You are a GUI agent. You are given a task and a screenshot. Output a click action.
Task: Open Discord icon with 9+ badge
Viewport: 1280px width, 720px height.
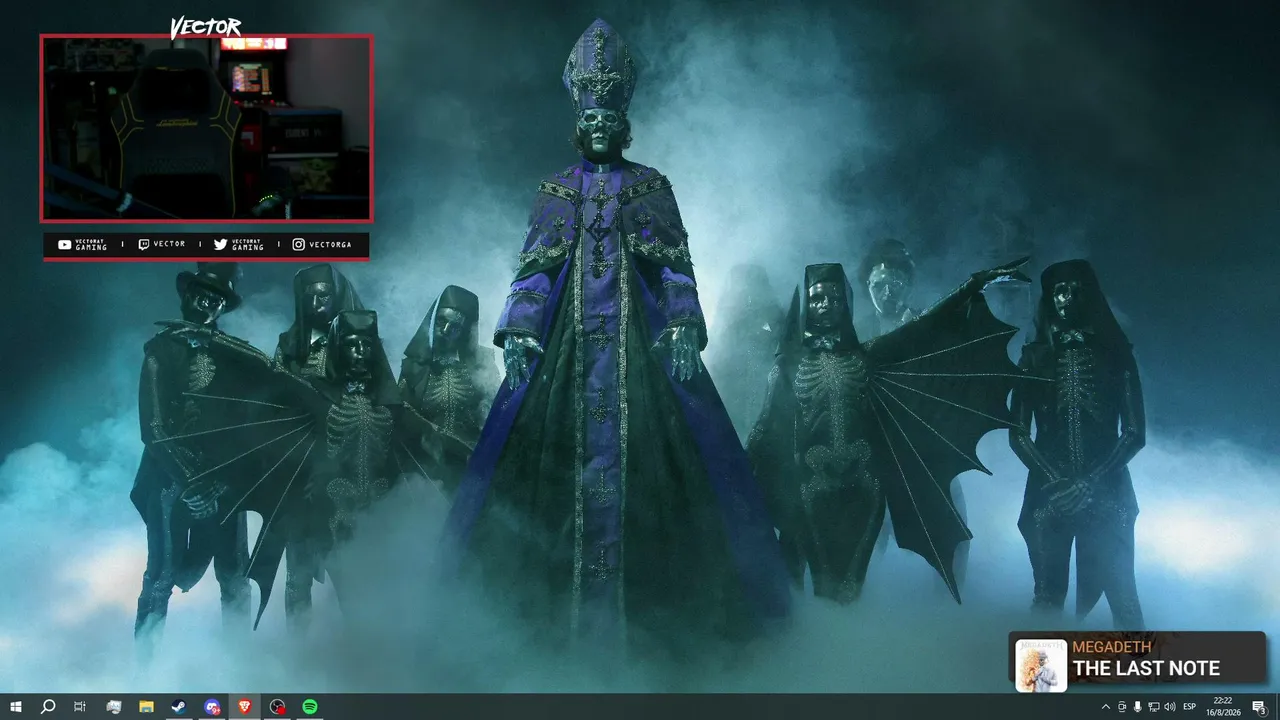point(212,707)
